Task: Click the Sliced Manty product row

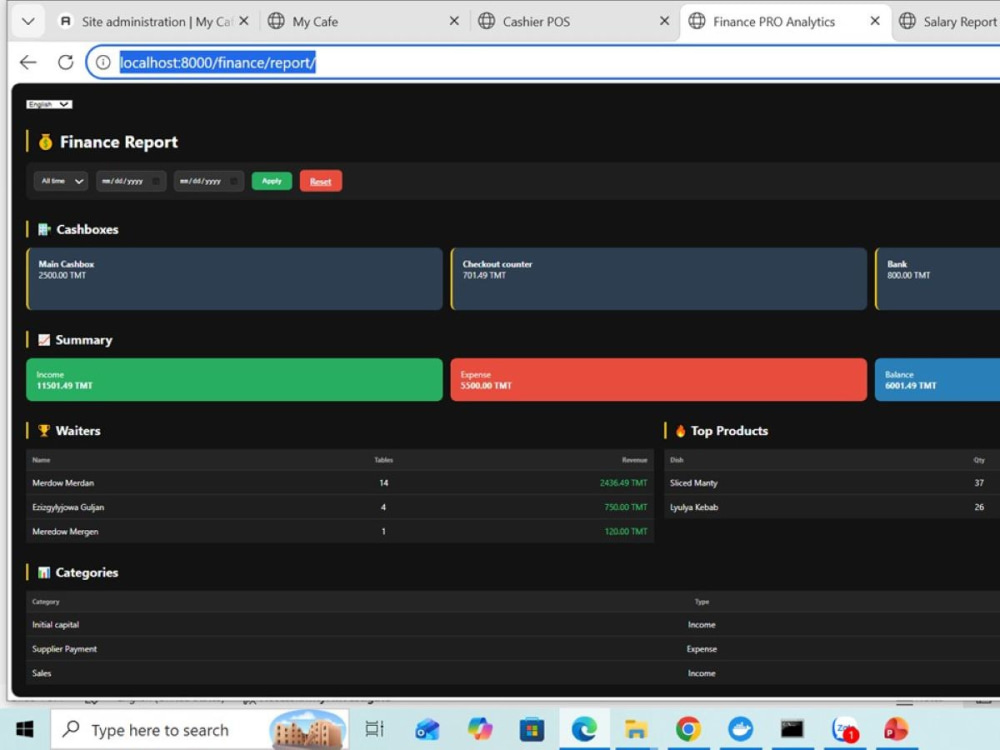Action: [832, 483]
